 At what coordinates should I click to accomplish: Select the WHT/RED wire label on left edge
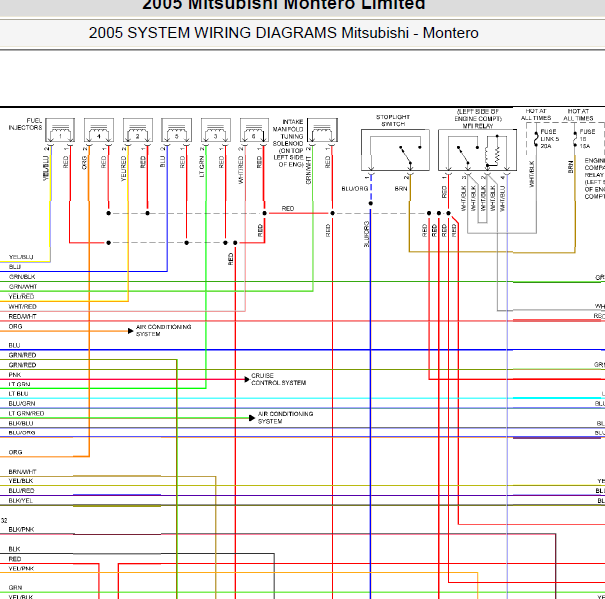click(x=22, y=306)
